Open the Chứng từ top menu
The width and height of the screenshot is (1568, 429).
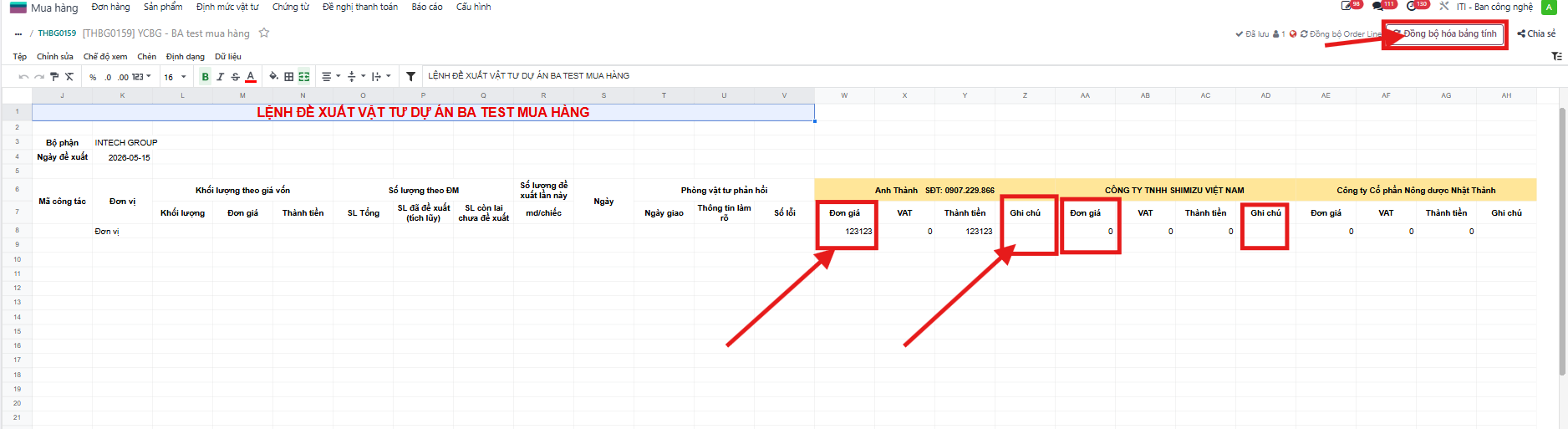point(291,7)
